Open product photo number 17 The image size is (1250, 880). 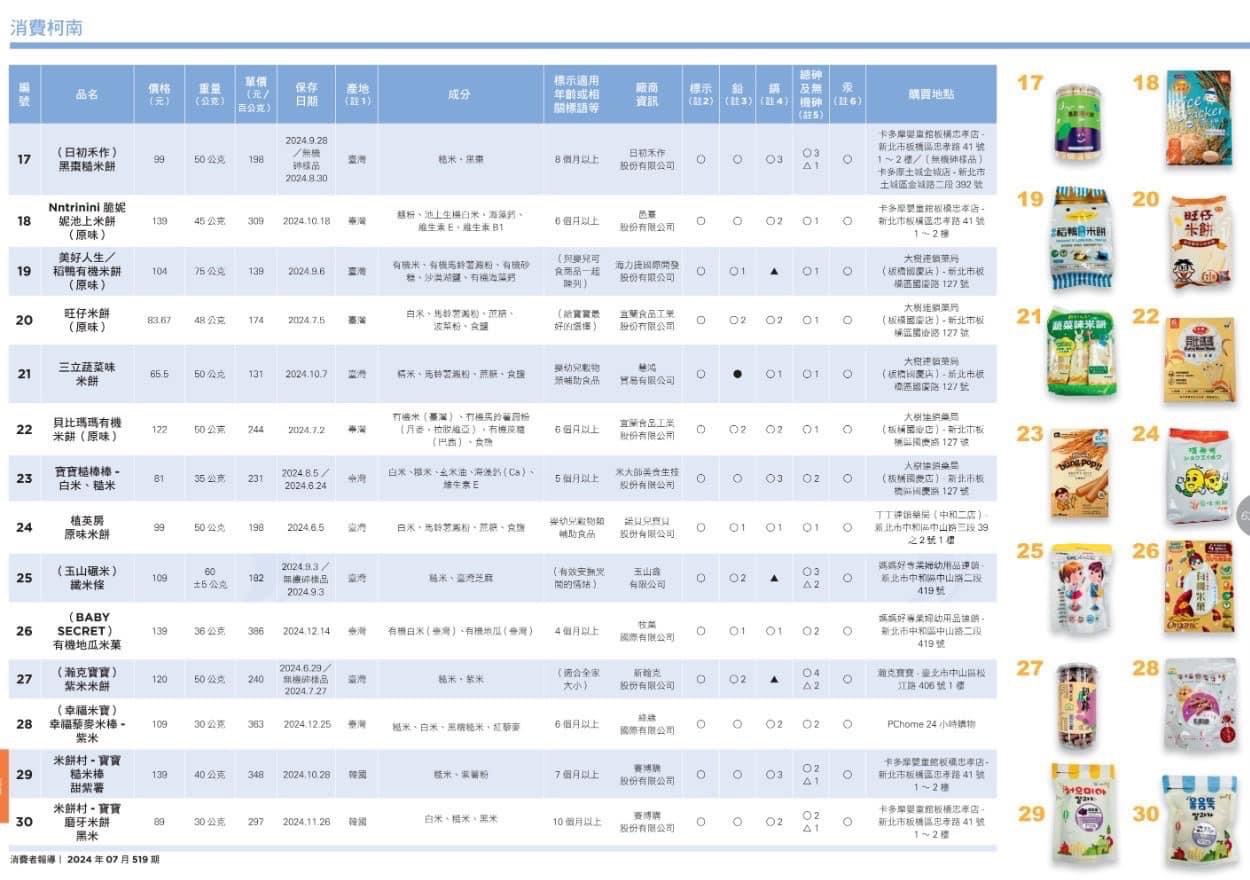pyautogui.click(x=1079, y=124)
